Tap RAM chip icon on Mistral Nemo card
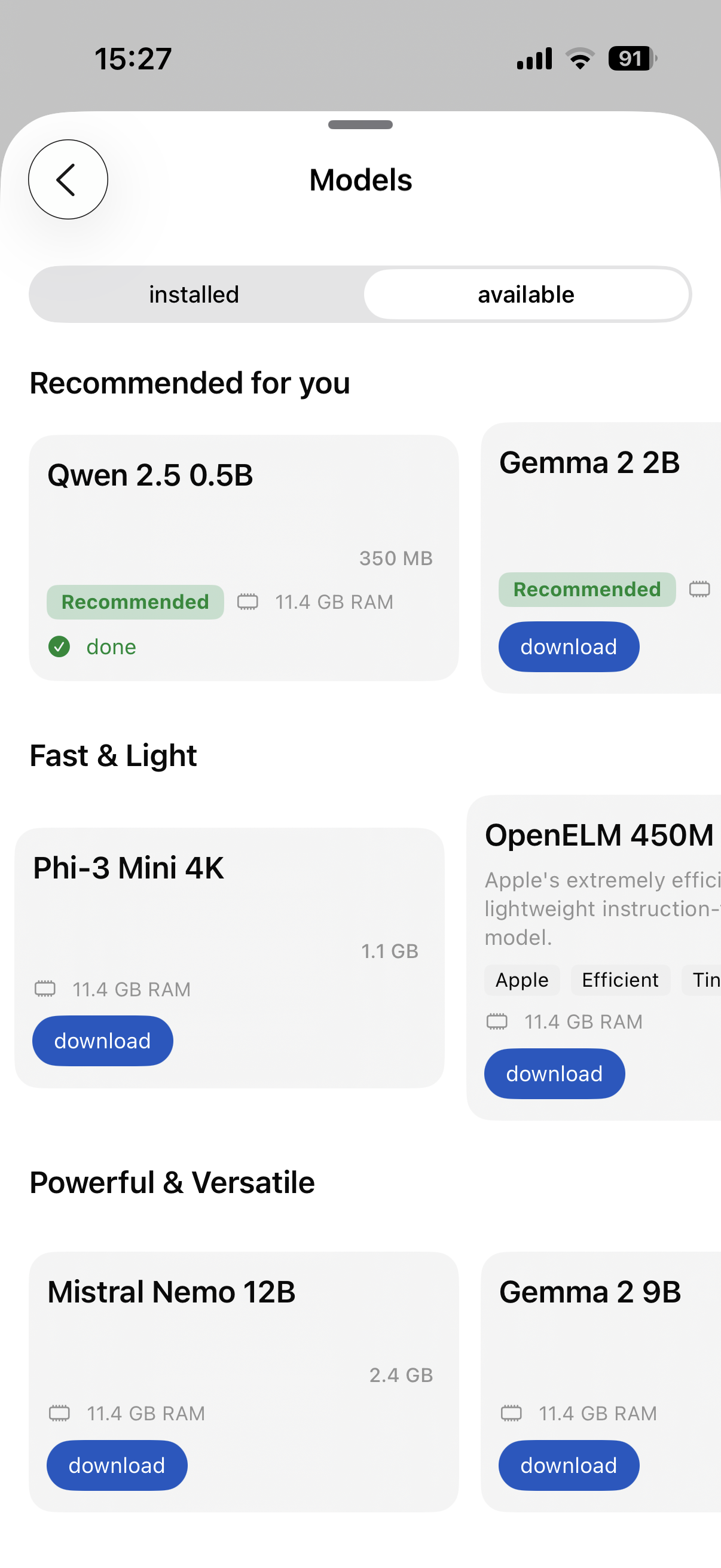Viewport: 721px width, 1568px height. (59, 1413)
